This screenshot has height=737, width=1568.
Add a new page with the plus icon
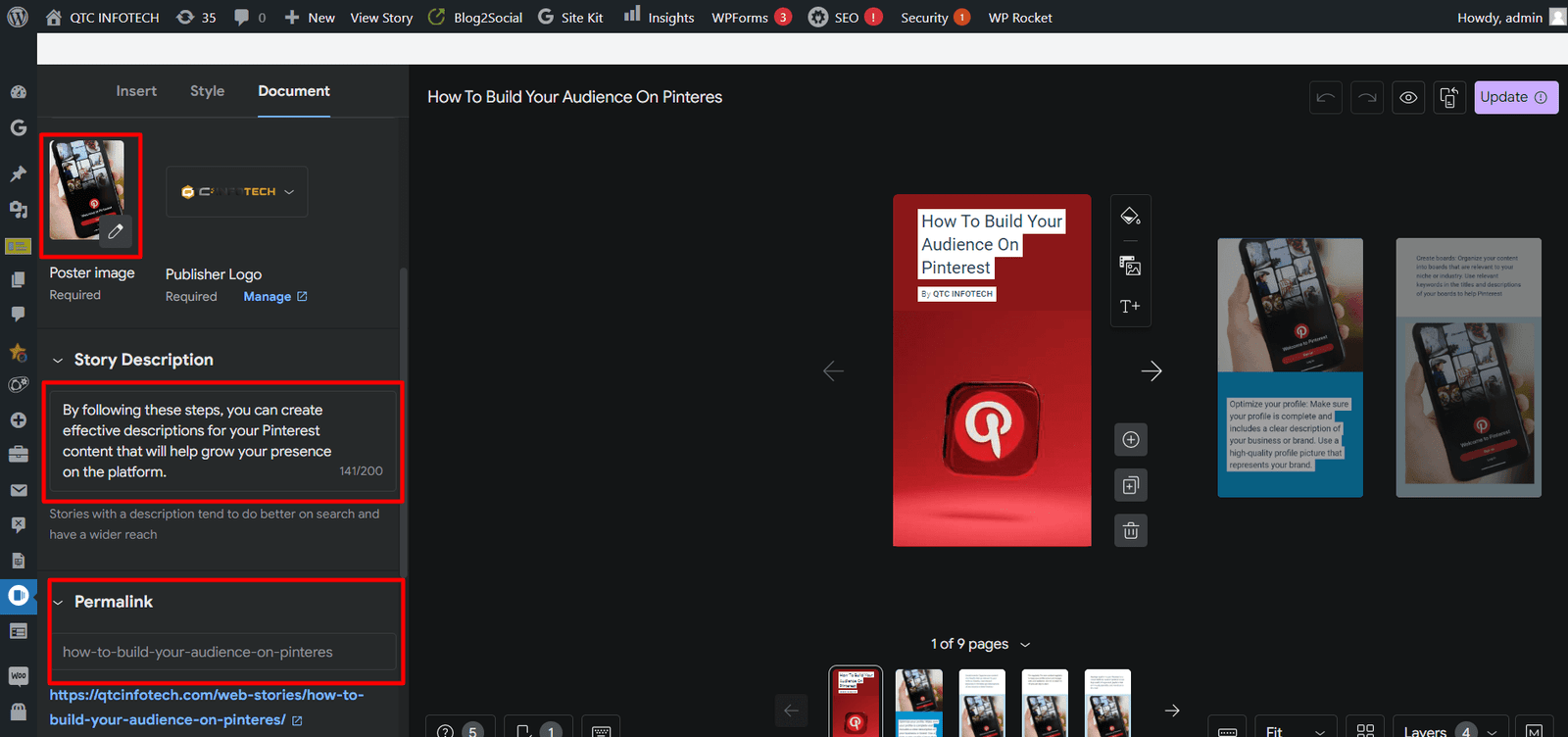pos(1131,439)
